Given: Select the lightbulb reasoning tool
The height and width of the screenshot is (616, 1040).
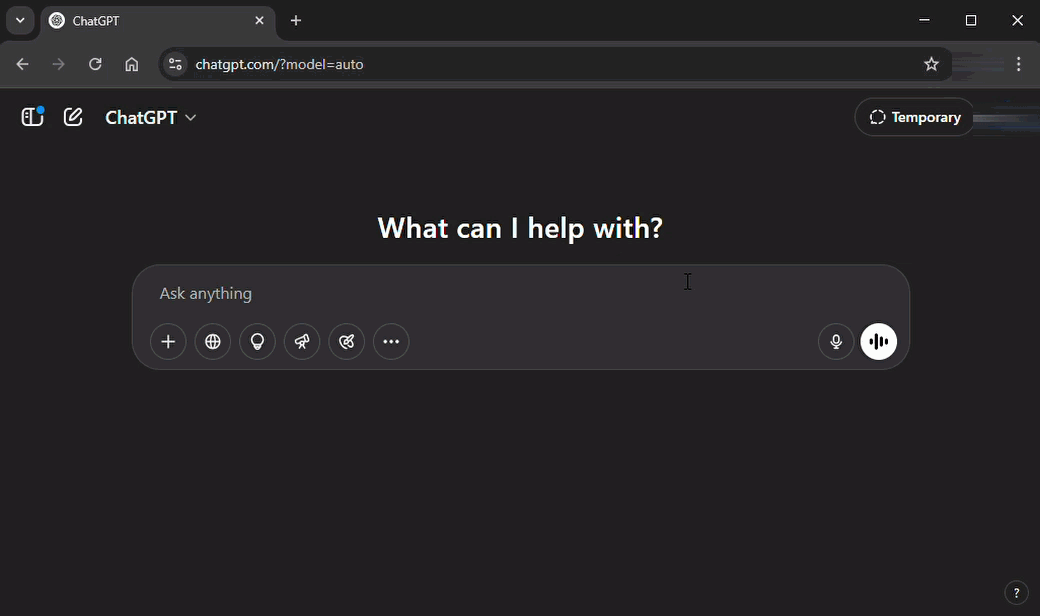Looking at the screenshot, I should pyautogui.click(x=257, y=341).
